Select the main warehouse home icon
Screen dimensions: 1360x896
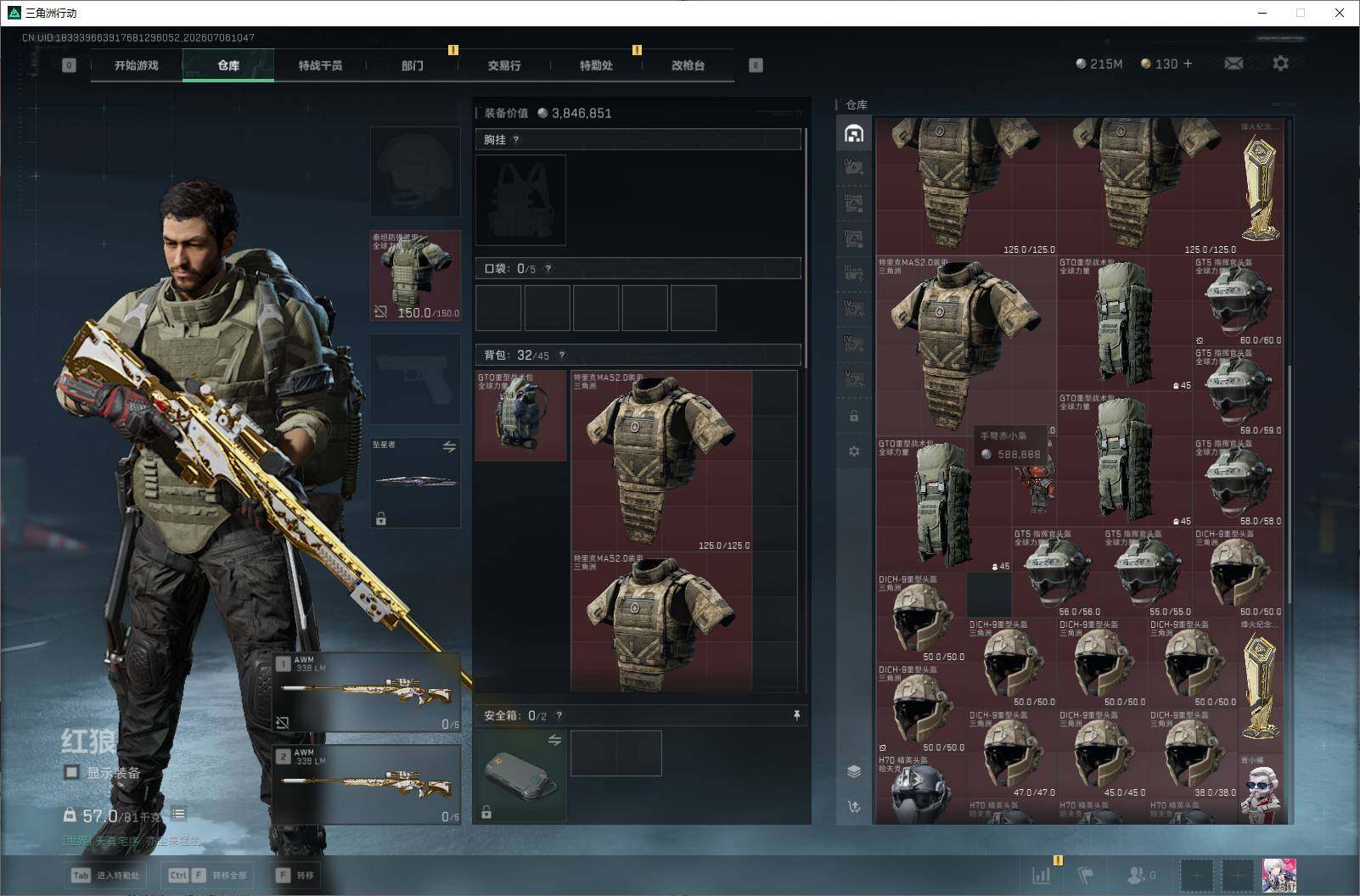coord(854,133)
